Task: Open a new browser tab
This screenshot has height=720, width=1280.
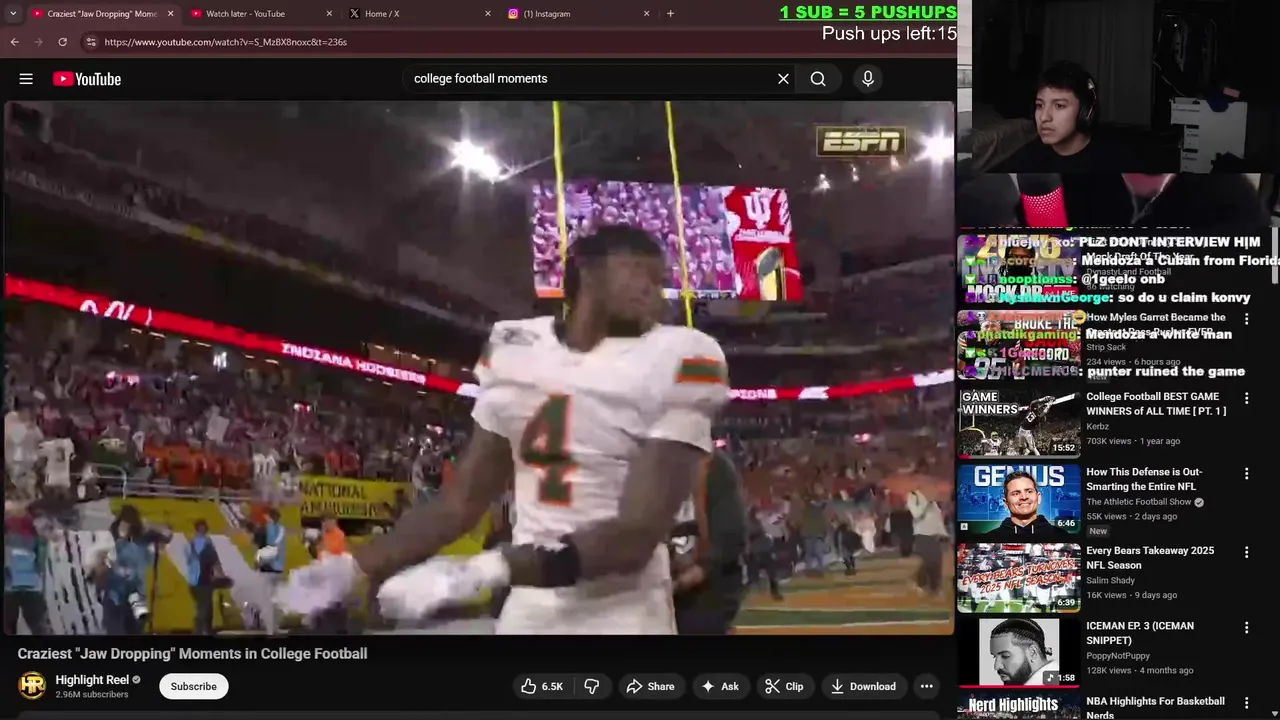Action: point(670,14)
